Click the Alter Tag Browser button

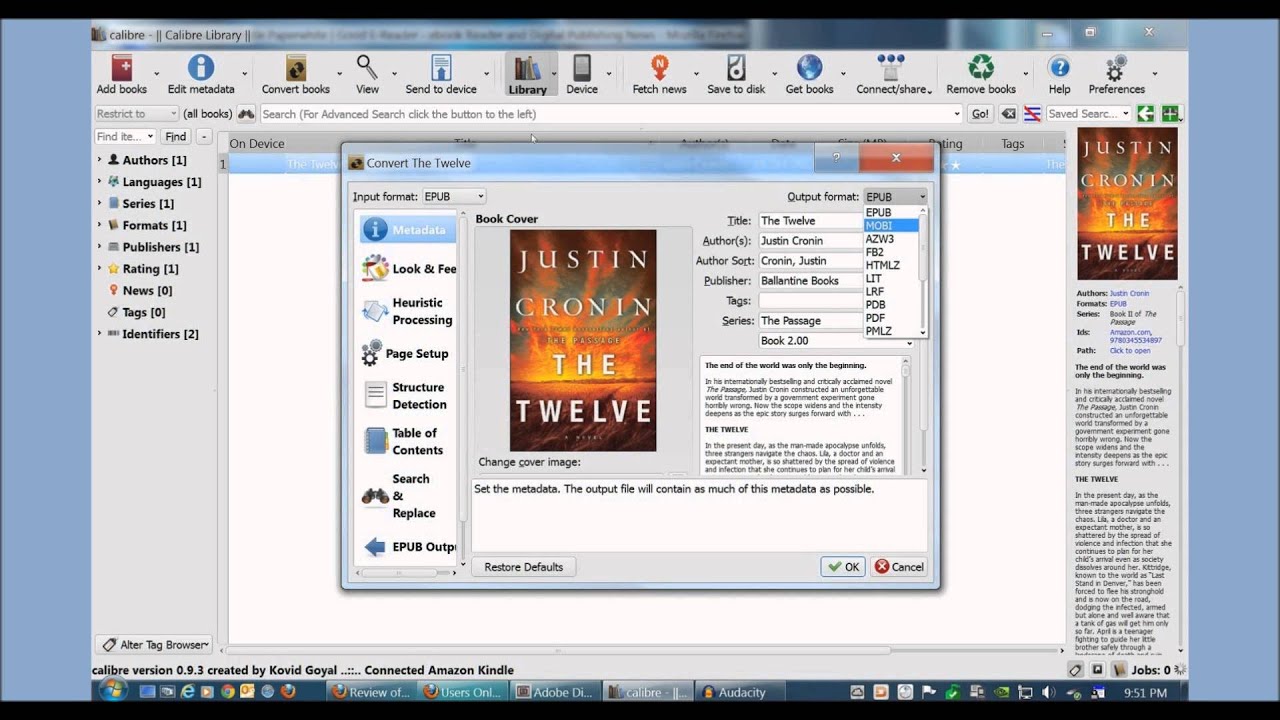coord(153,645)
